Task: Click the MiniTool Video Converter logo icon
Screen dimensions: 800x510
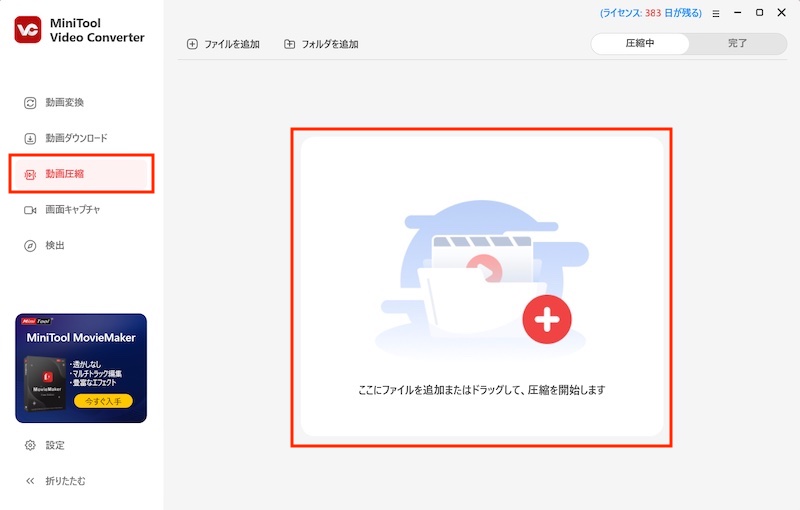Action: 28,30
